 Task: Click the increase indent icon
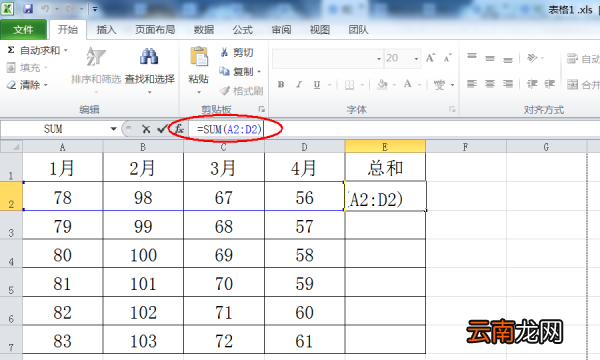(x=550, y=84)
